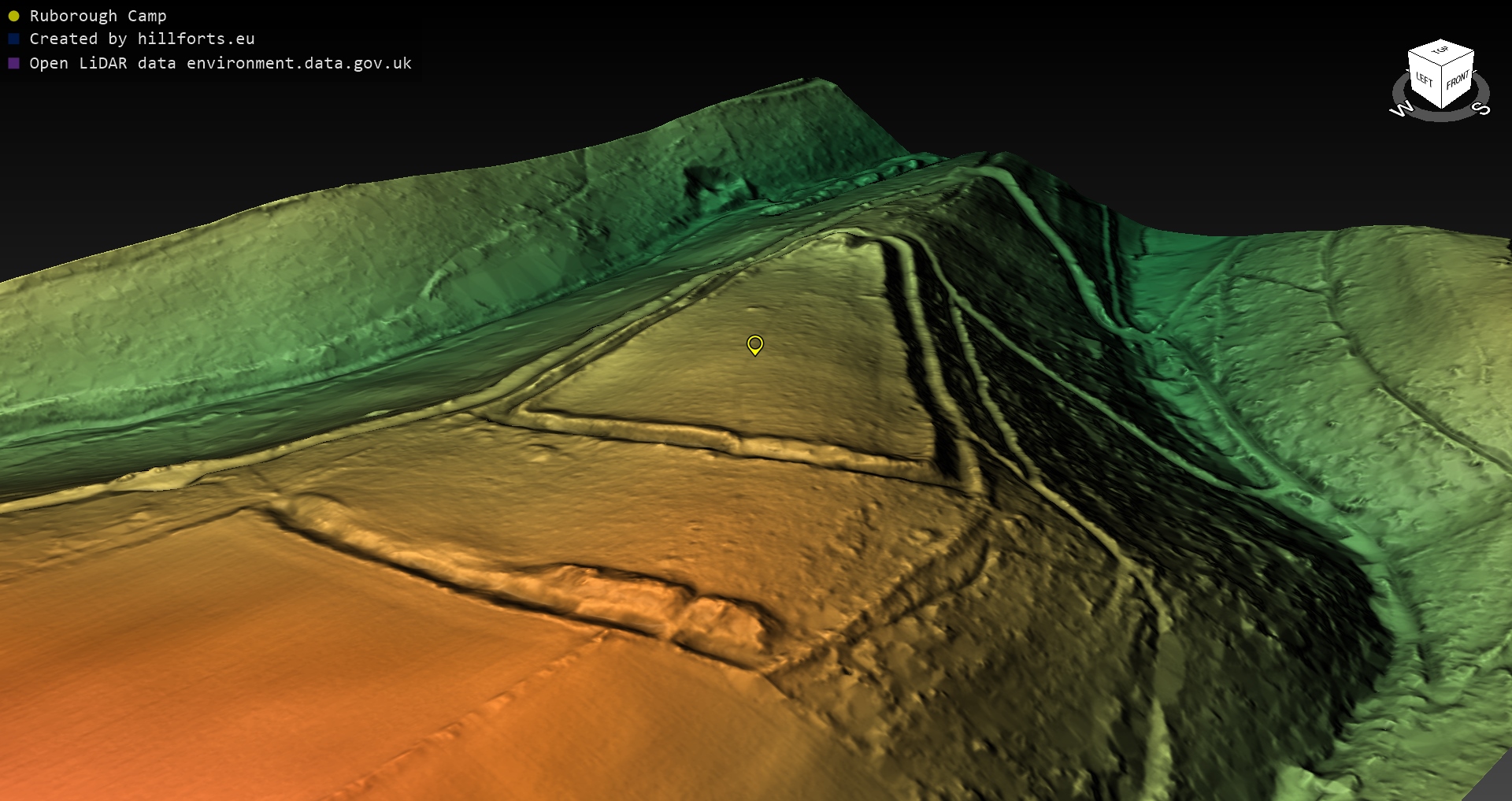Click the purple square beside Open LiDAR data
This screenshot has width=1512, height=801.
coord(13,63)
